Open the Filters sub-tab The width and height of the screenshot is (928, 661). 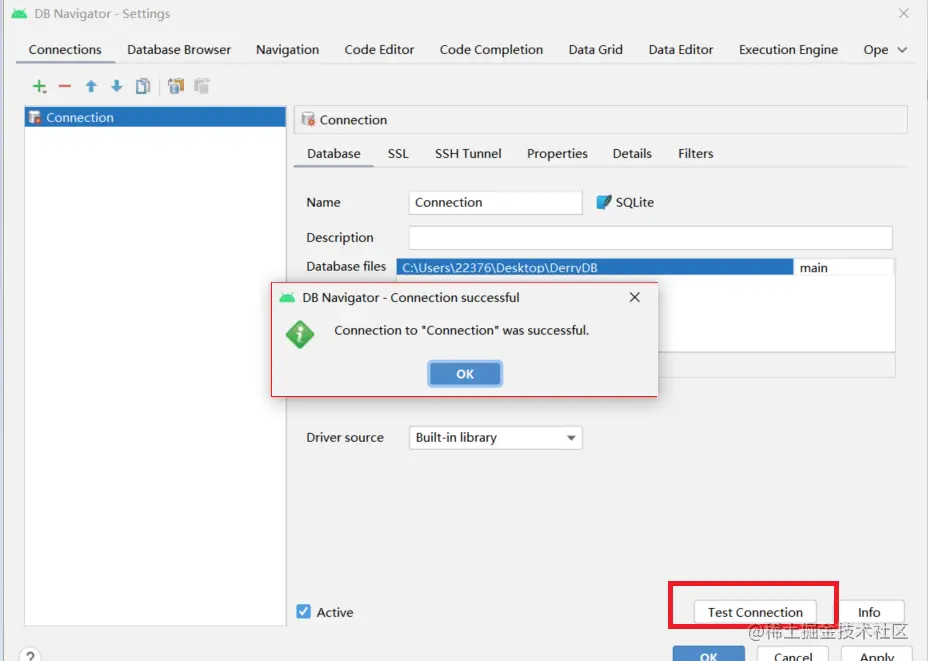[x=695, y=154]
